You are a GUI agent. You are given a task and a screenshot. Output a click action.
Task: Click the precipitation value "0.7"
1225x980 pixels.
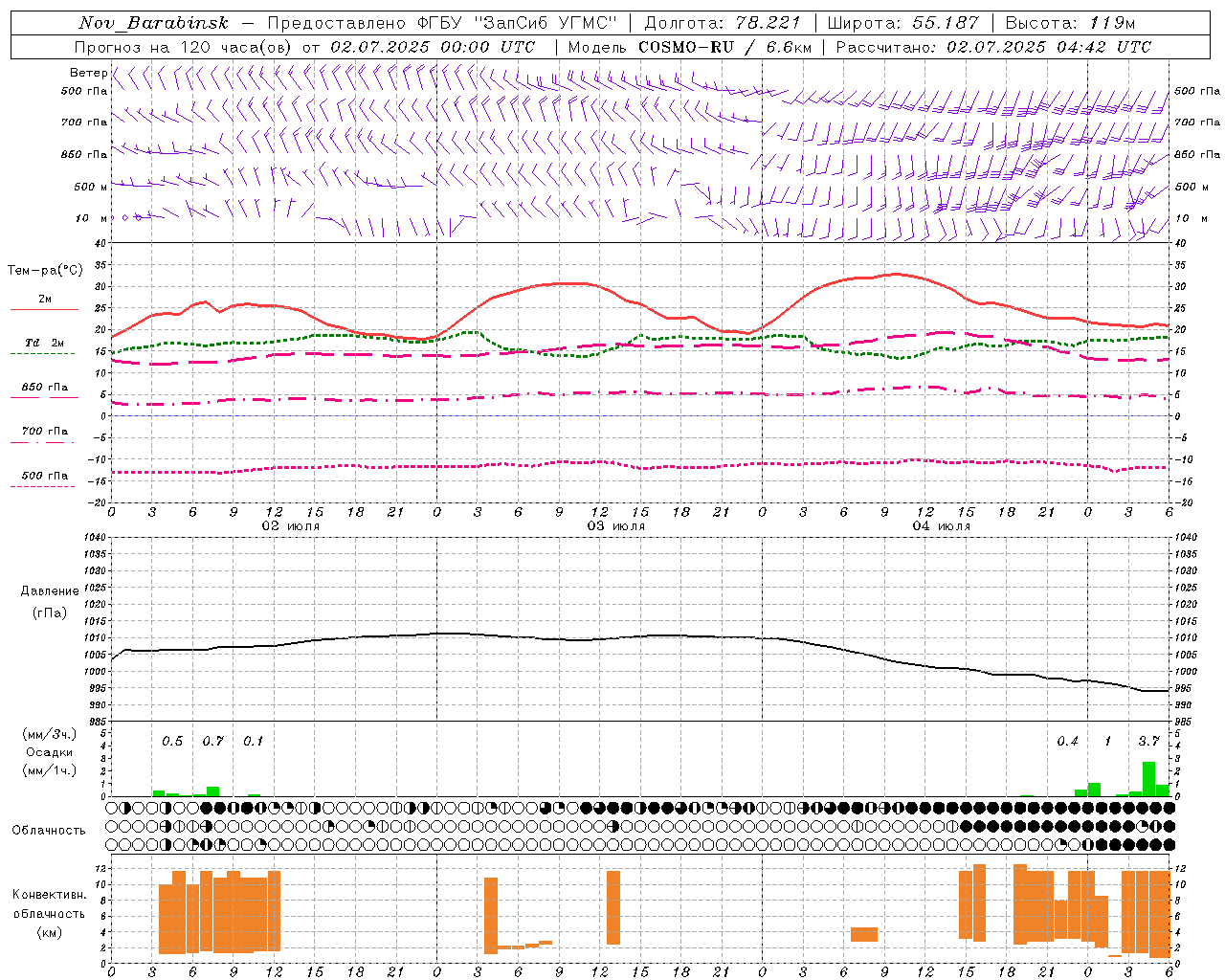(x=212, y=742)
